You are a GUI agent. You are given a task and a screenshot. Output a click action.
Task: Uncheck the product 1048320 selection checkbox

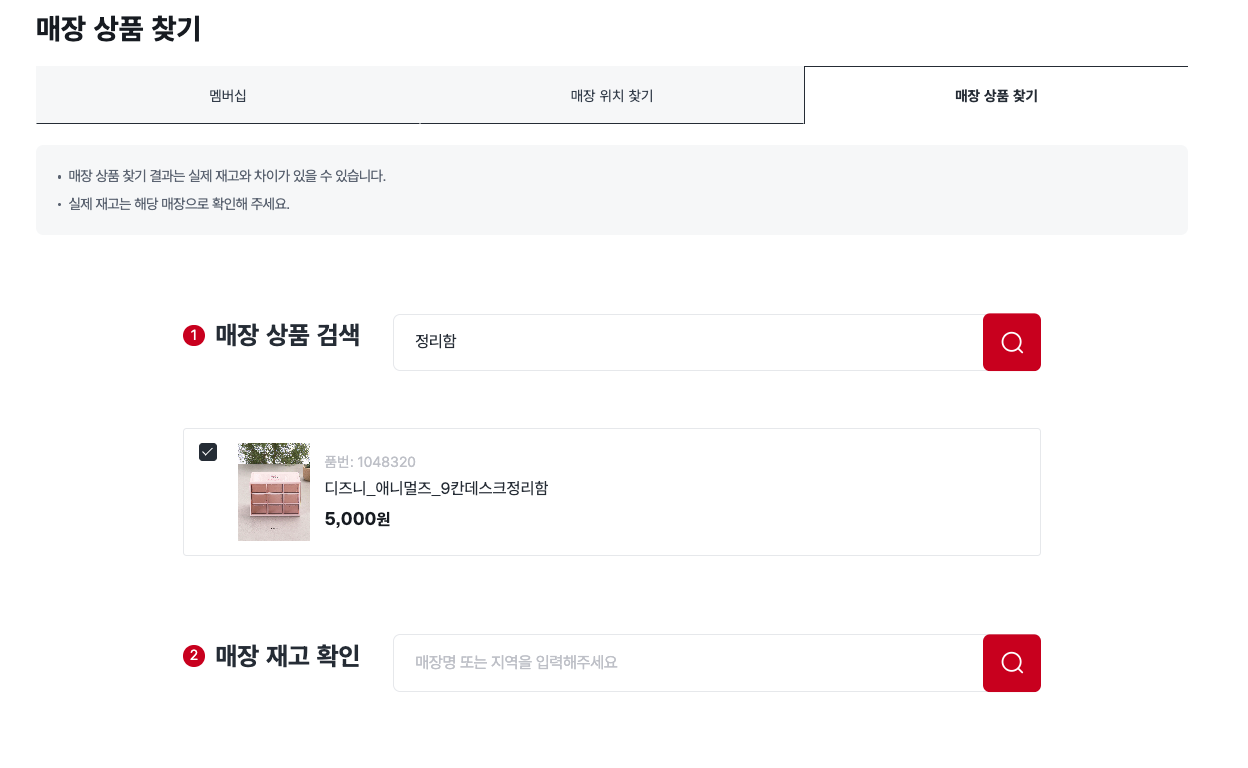click(x=208, y=452)
